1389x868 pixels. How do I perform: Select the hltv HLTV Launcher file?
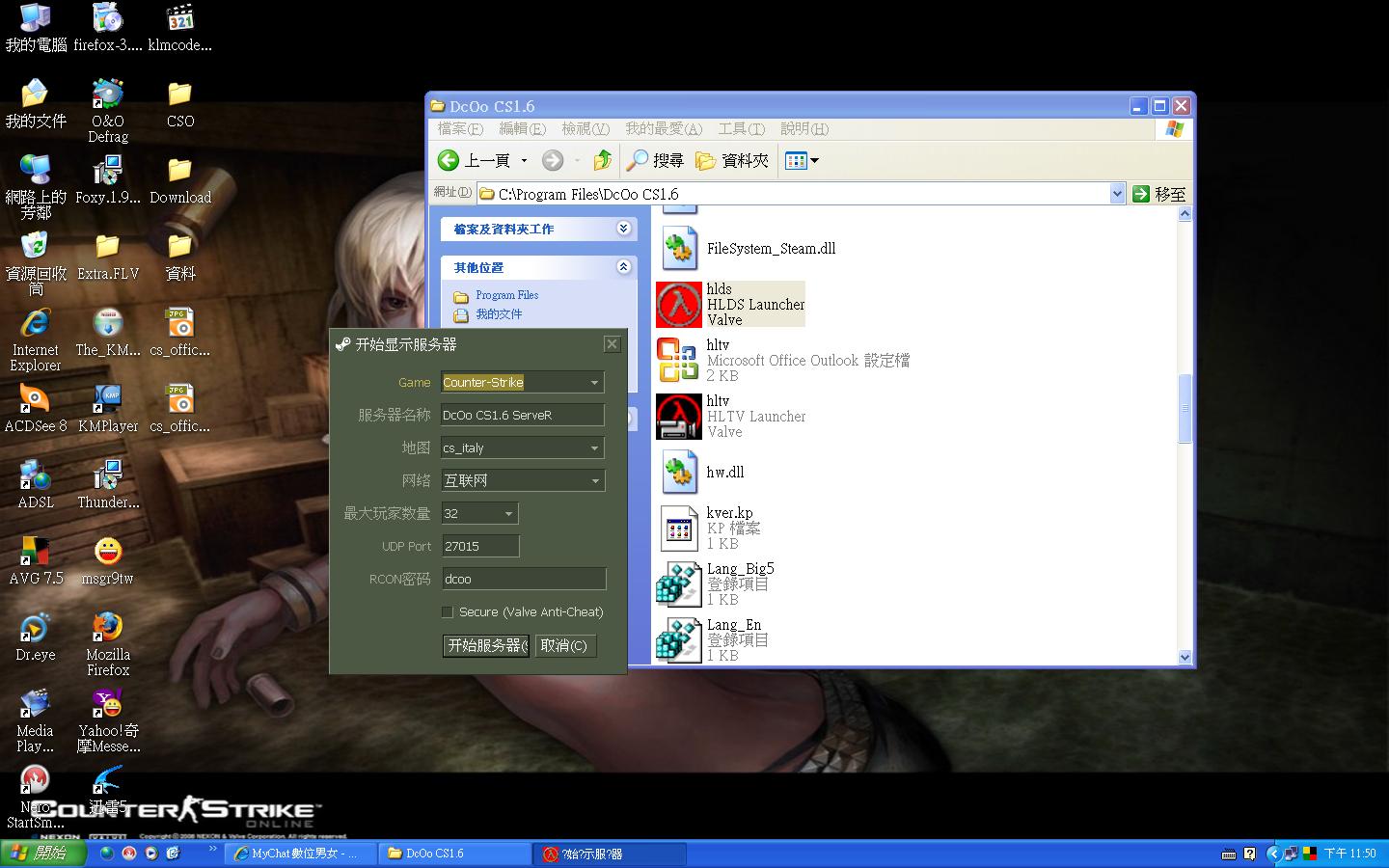[x=730, y=417]
